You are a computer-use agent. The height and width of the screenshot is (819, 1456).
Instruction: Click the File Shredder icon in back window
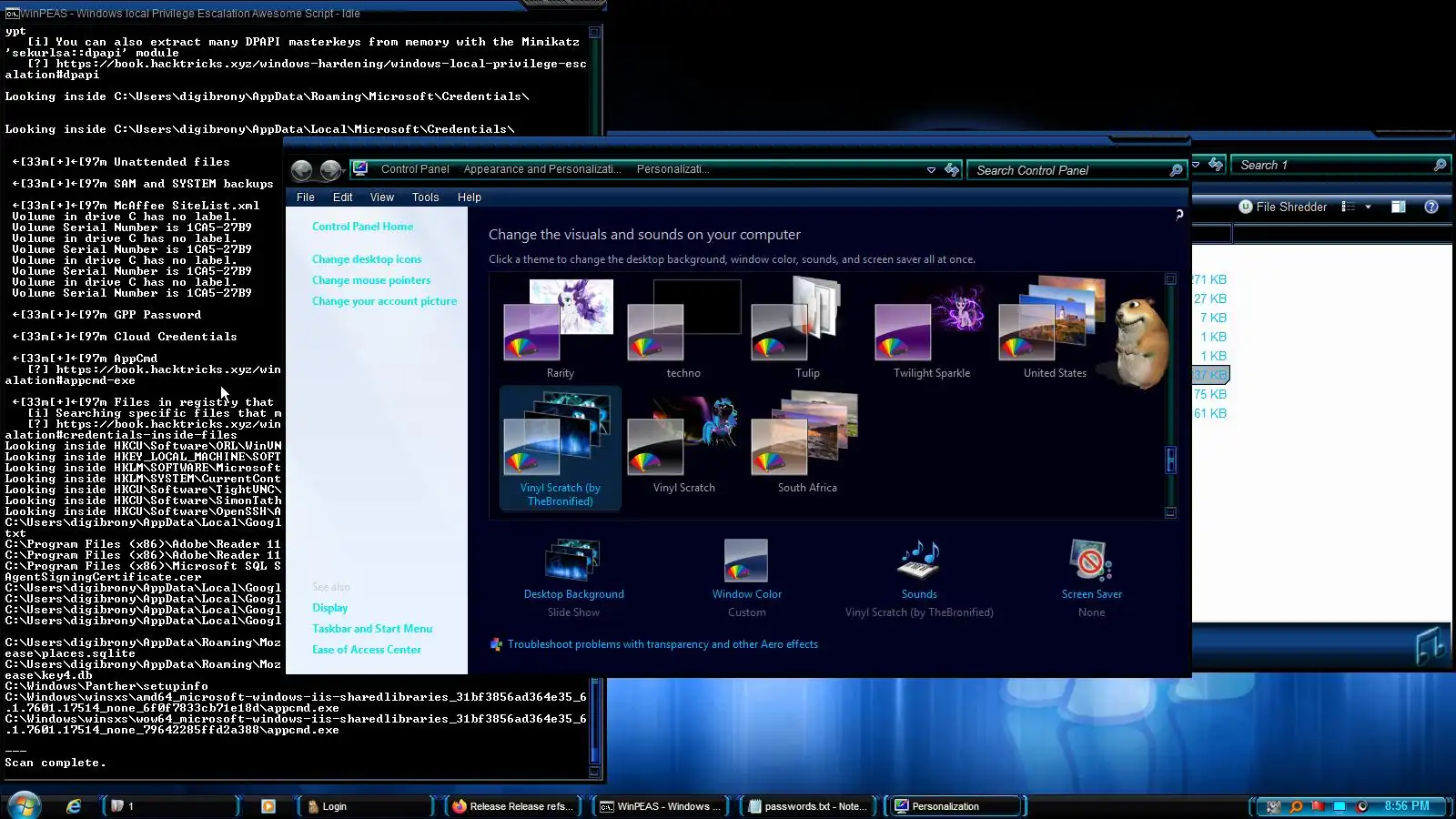point(1246,207)
